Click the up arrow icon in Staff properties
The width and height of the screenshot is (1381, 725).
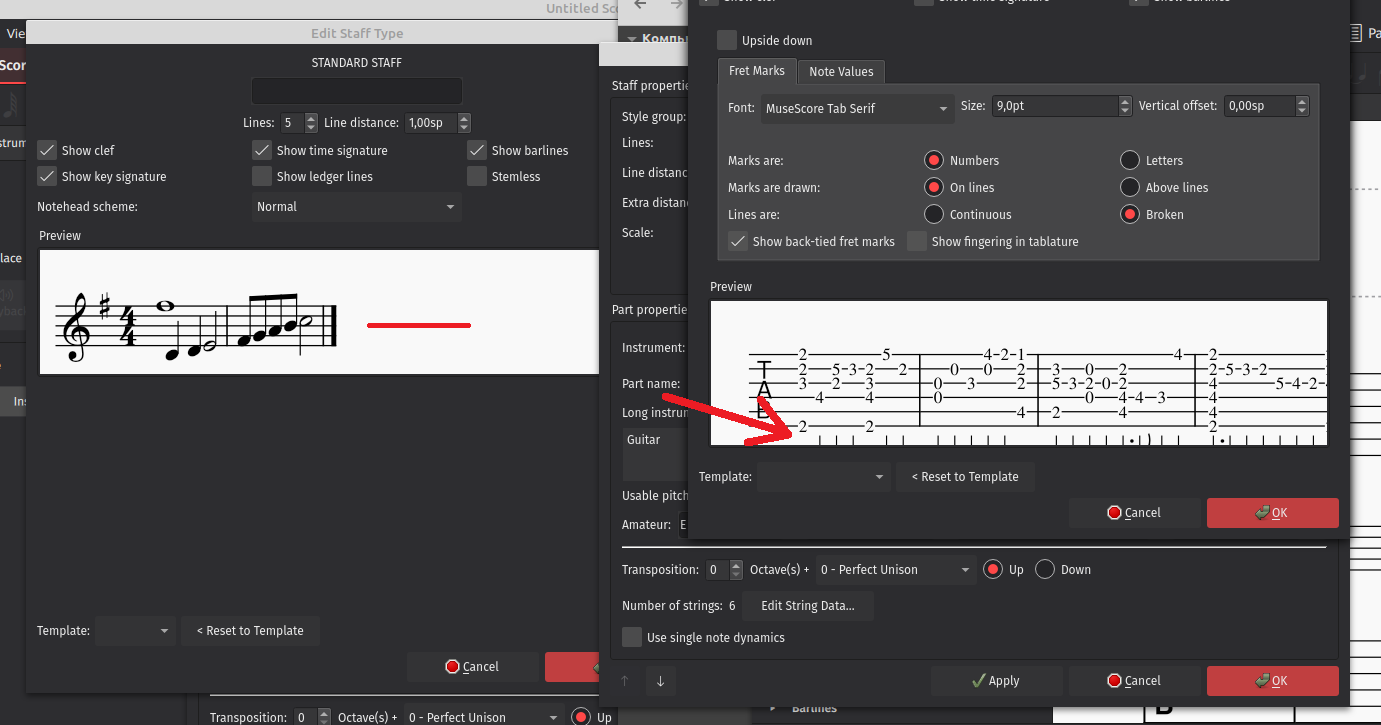point(625,681)
